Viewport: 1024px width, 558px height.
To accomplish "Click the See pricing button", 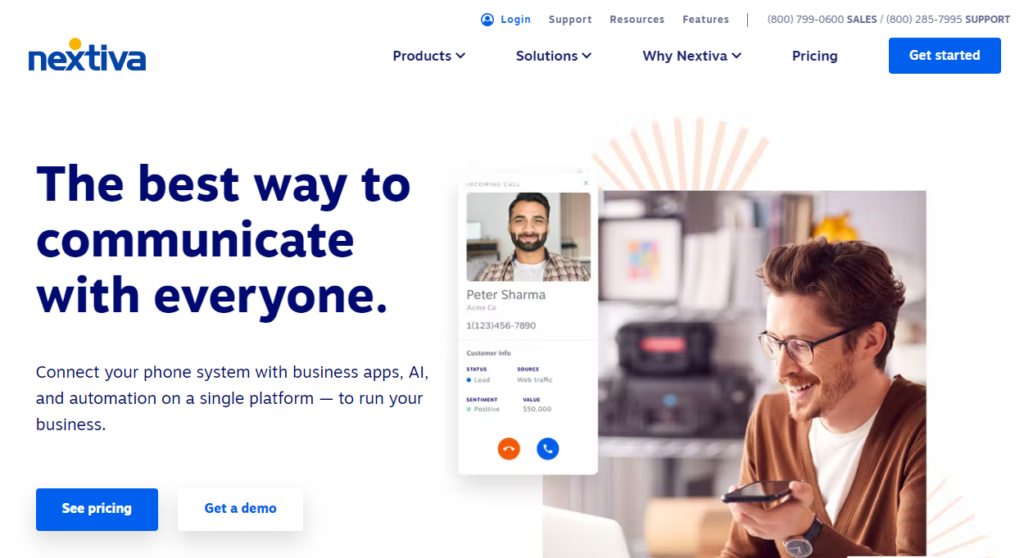I will pyautogui.click(x=97, y=509).
